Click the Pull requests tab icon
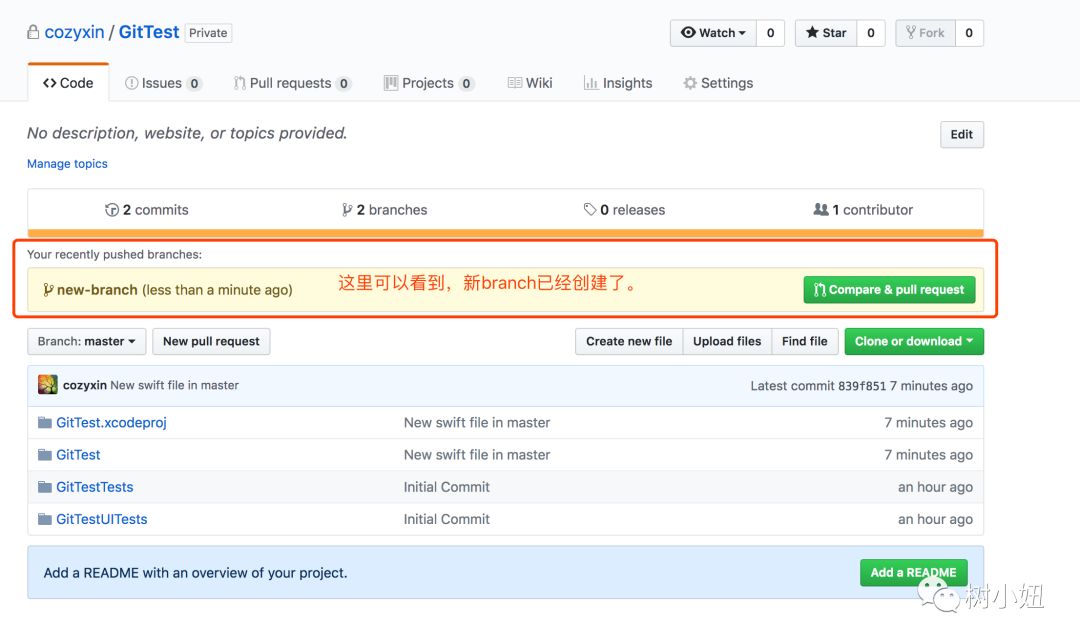The height and width of the screenshot is (644, 1080). 239,83
